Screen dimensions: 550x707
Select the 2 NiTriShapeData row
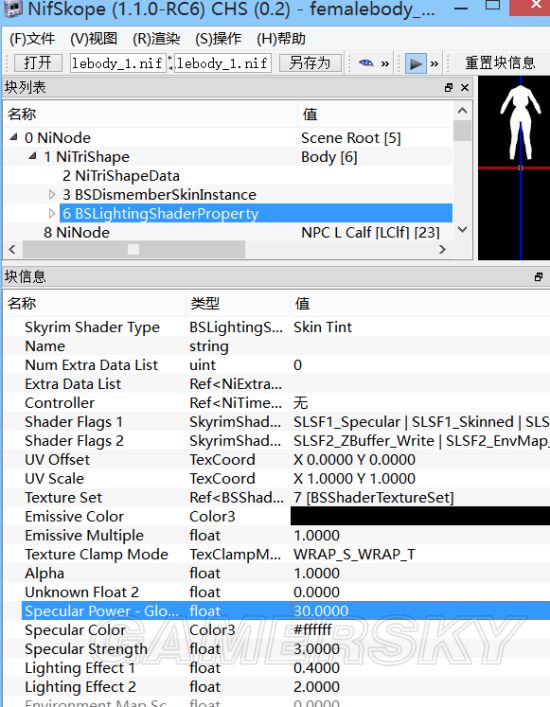(228, 175)
